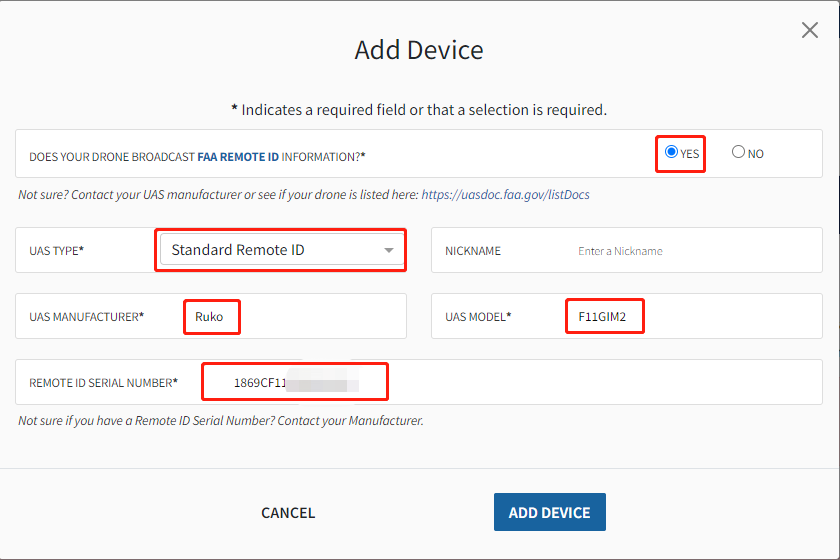
Task: Click the UAS MANUFACTURER field label
Action: [87, 317]
